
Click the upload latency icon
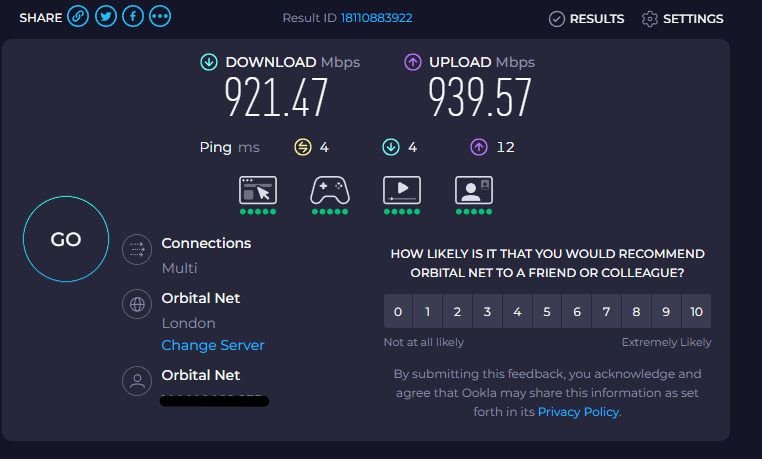pyautogui.click(x=479, y=147)
